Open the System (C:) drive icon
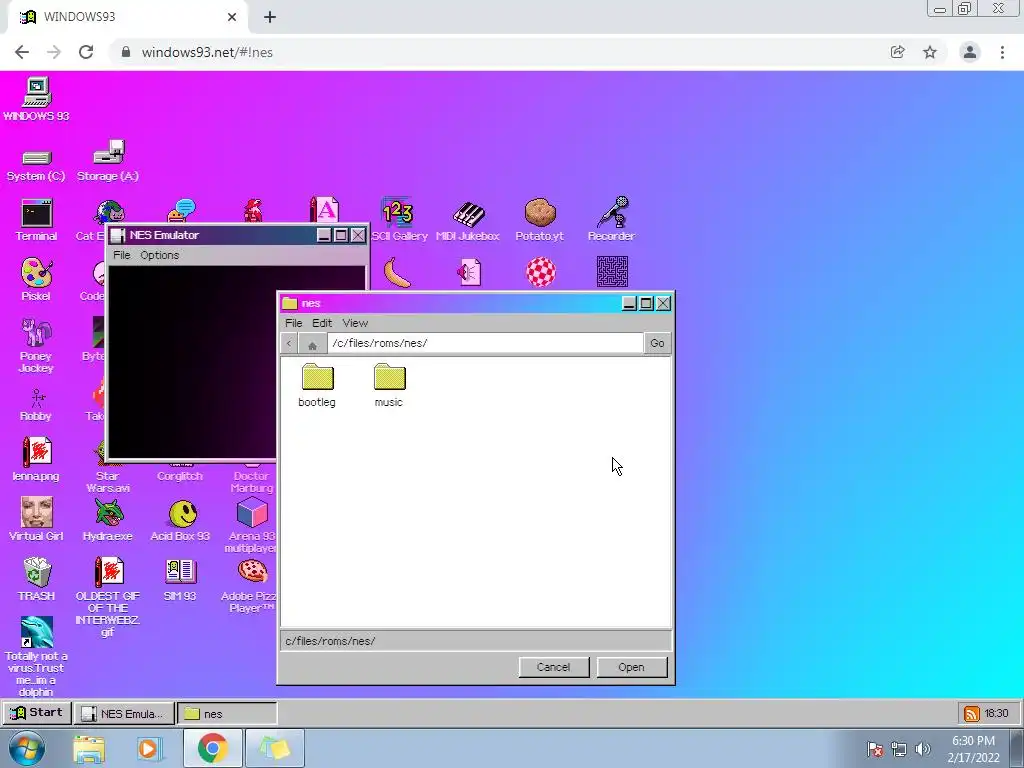Viewport: 1024px width, 768px height. (36, 164)
